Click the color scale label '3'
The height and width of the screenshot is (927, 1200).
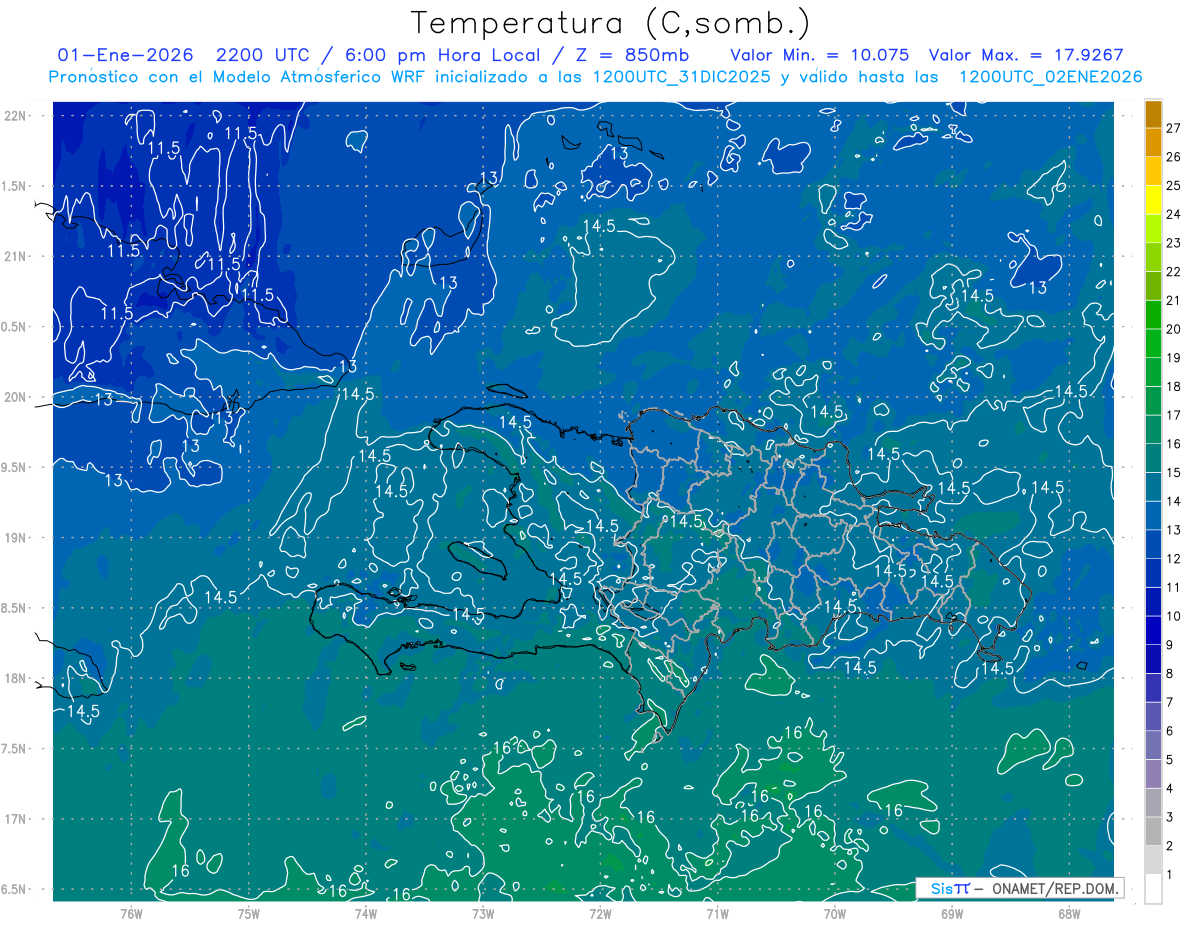(1170, 817)
